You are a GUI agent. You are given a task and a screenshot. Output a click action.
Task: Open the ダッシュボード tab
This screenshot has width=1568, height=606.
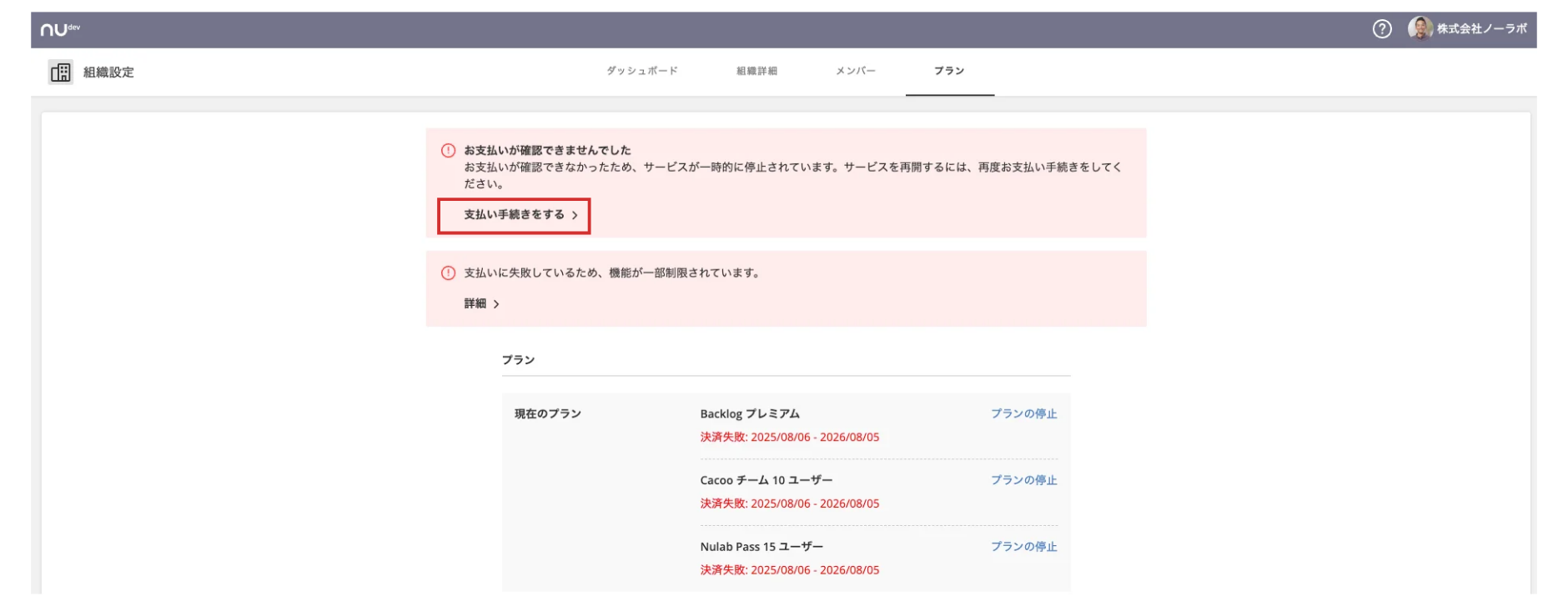point(642,71)
